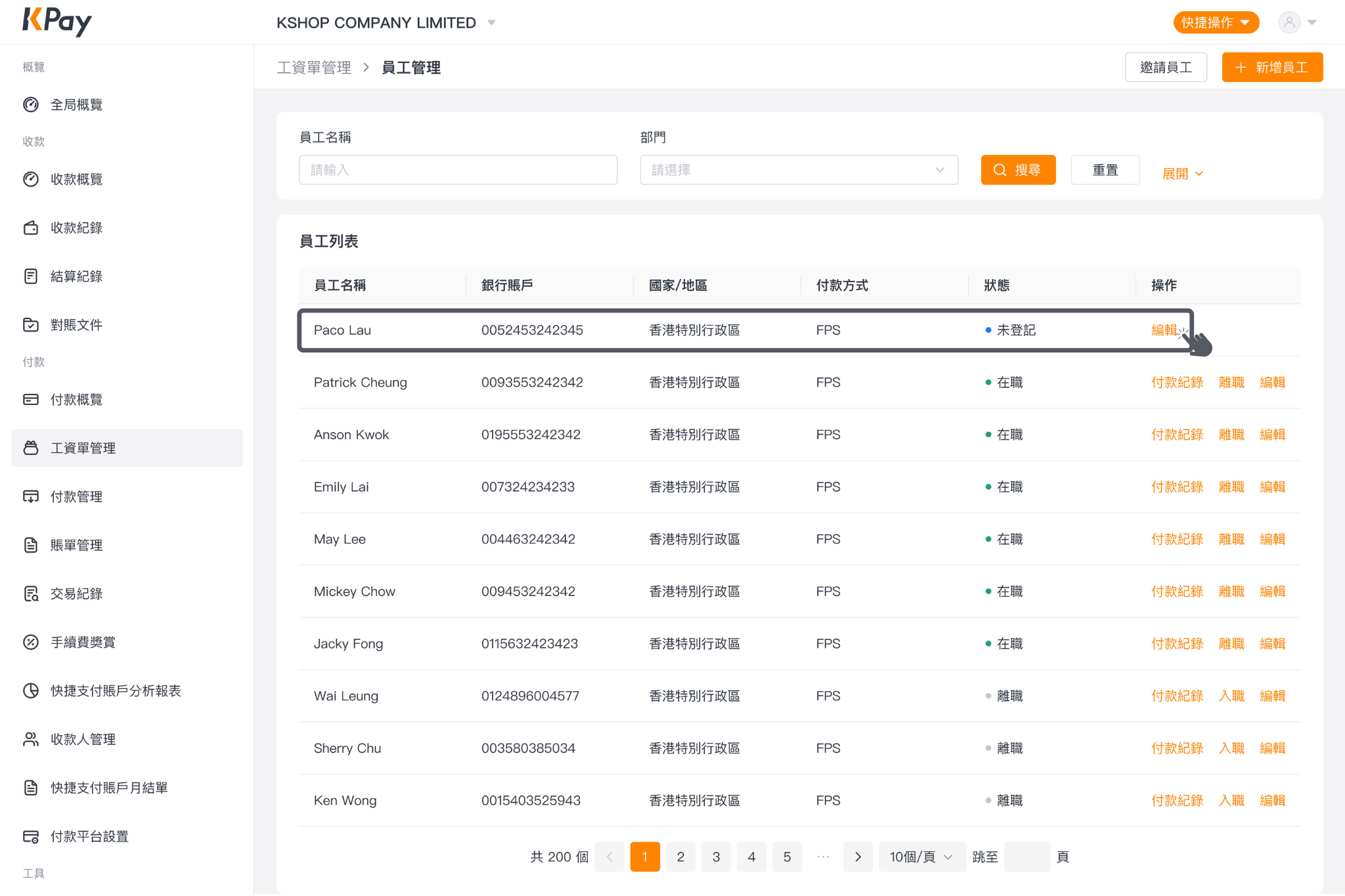Click the 跳至 page jump input
The height and width of the screenshot is (896, 1345).
[1027, 858]
